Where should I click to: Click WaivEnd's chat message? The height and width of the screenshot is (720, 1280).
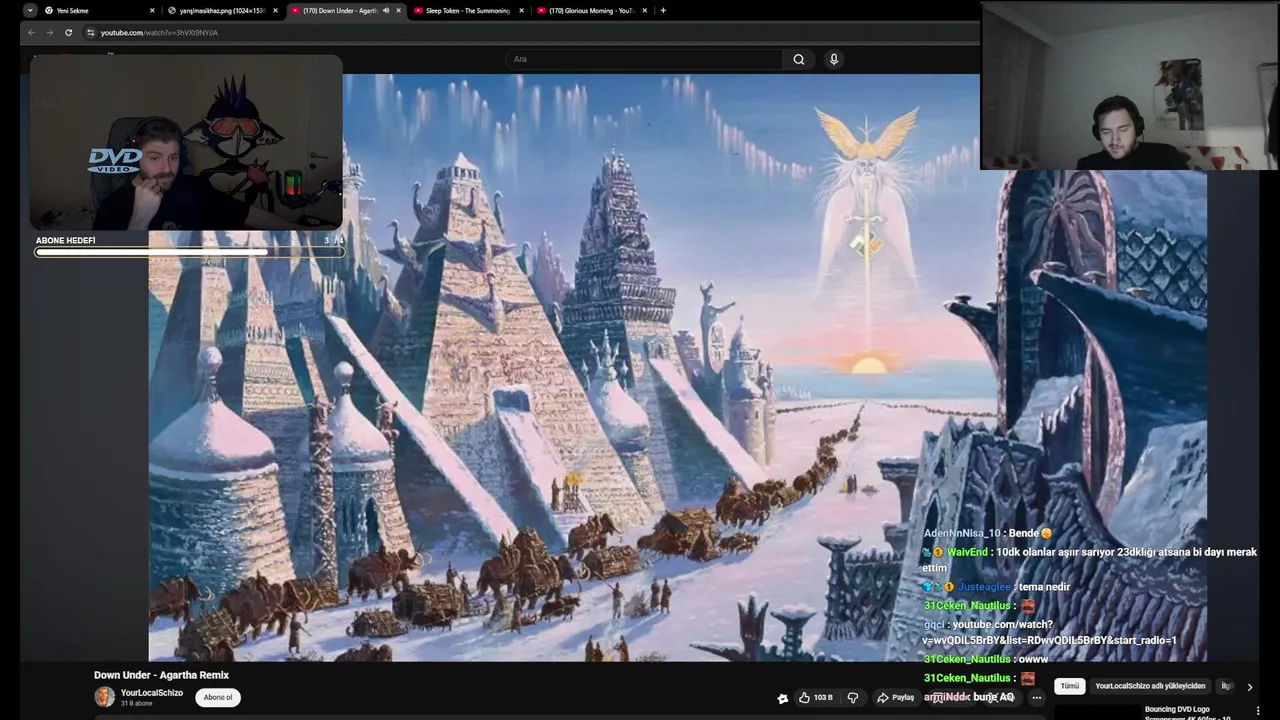tap(1089, 559)
